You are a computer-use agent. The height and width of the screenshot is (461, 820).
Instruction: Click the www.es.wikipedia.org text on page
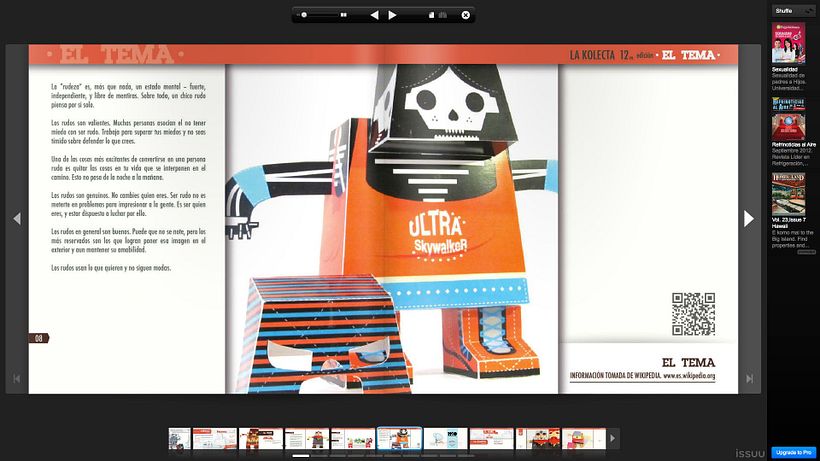pos(689,375)
